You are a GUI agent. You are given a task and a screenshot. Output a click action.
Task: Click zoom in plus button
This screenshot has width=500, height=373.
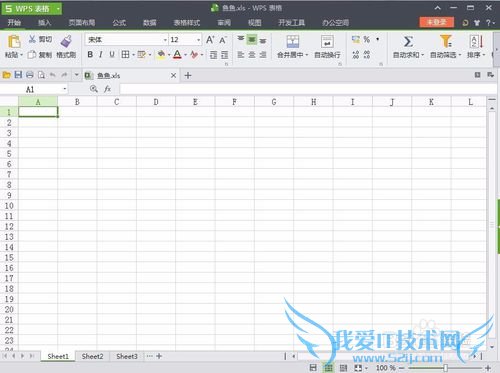488,368
